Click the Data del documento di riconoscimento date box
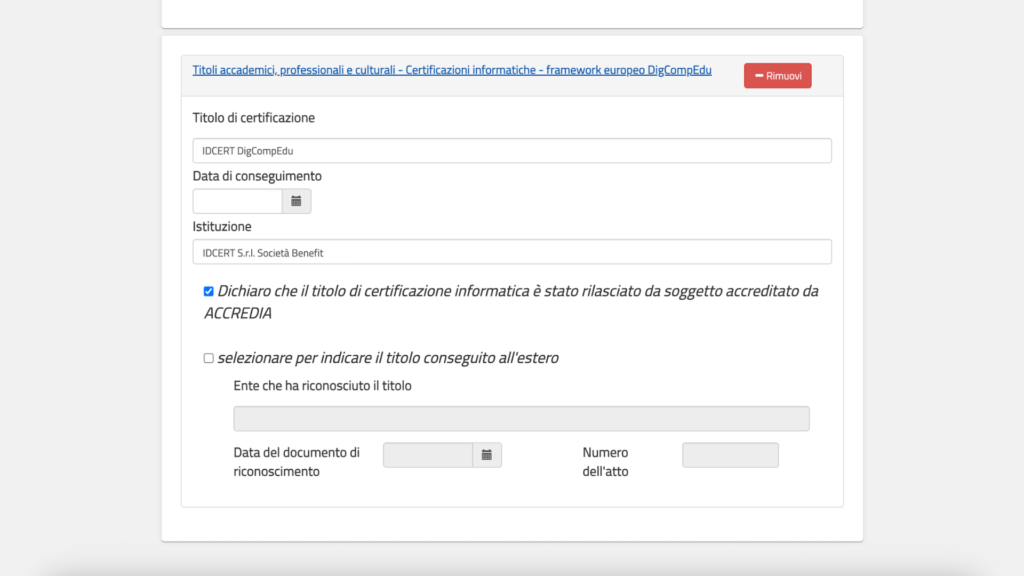The width and height of the screenshot is (1024, 576). (x=427, y=455)
